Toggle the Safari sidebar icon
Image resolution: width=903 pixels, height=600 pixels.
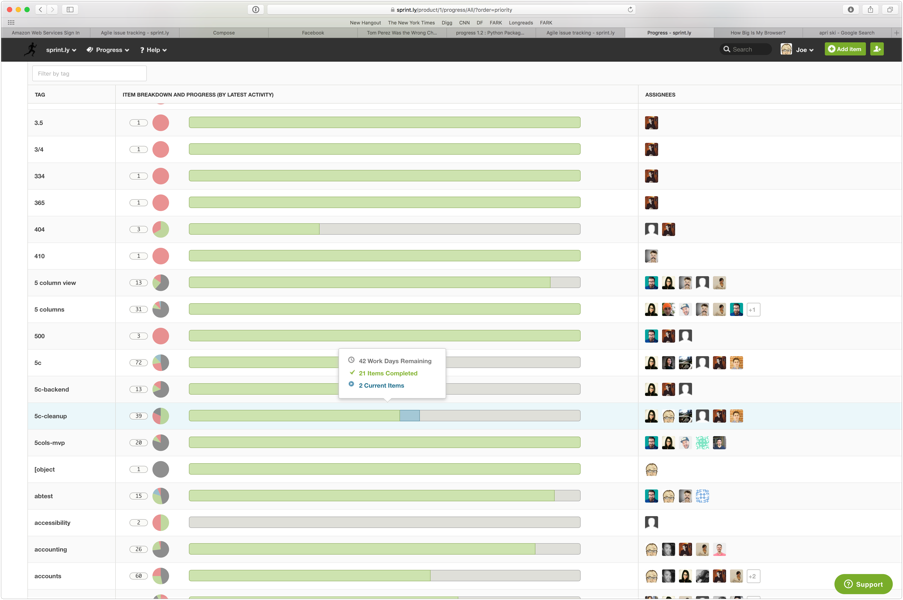point(70,9)
